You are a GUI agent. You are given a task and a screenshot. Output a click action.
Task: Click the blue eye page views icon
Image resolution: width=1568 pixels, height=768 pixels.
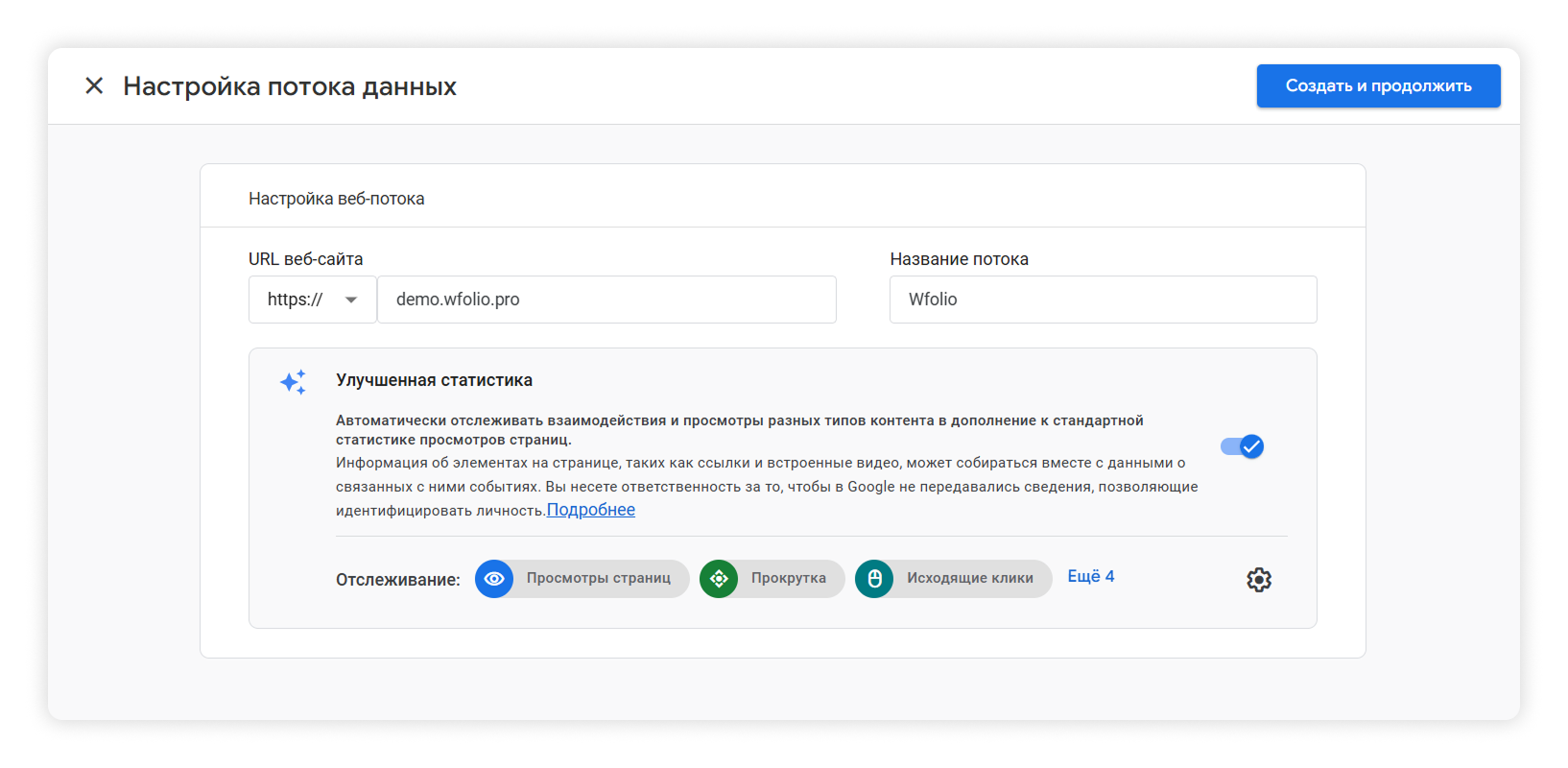[x=494, y=579]
